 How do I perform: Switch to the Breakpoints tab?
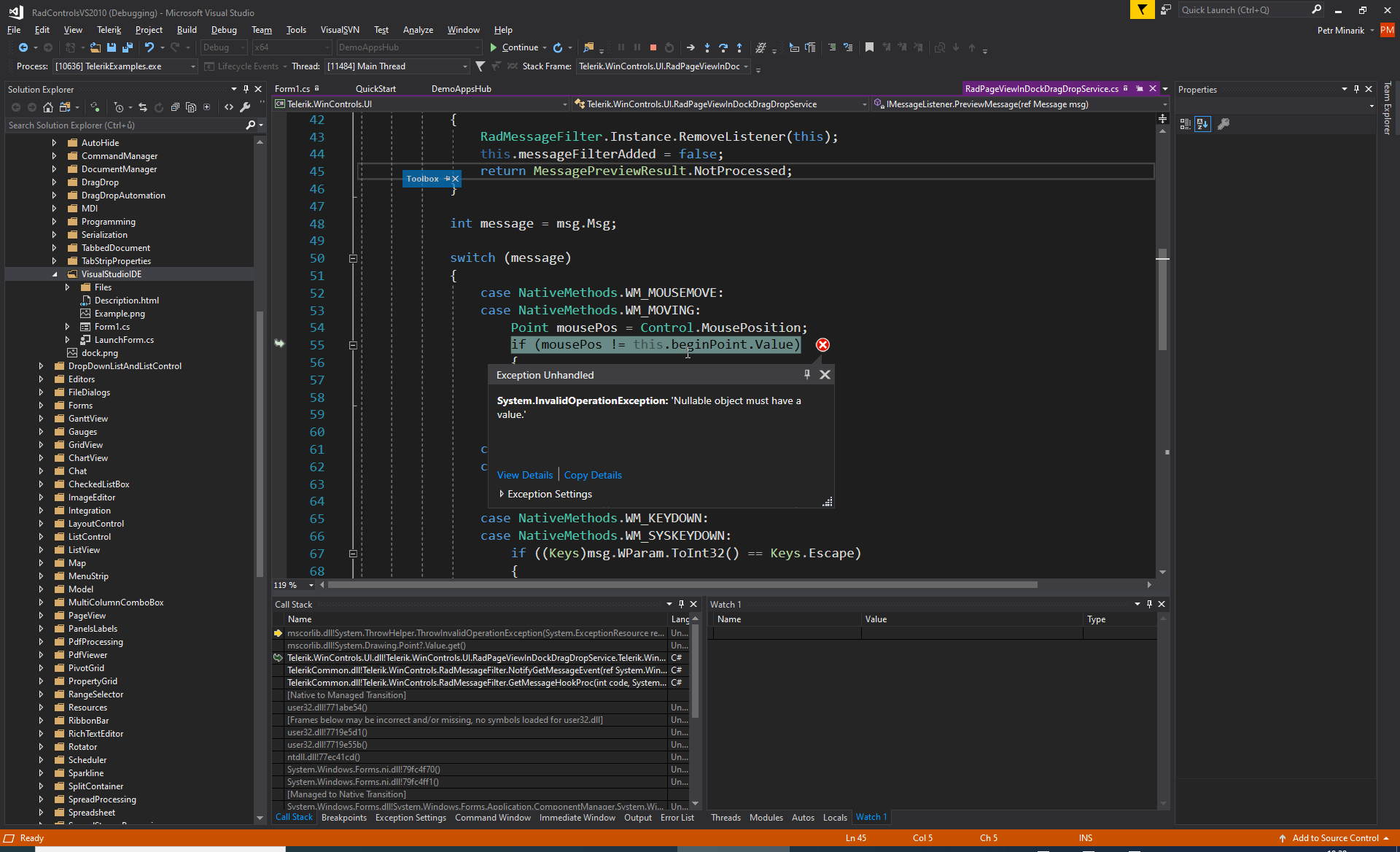coord(344,818)
